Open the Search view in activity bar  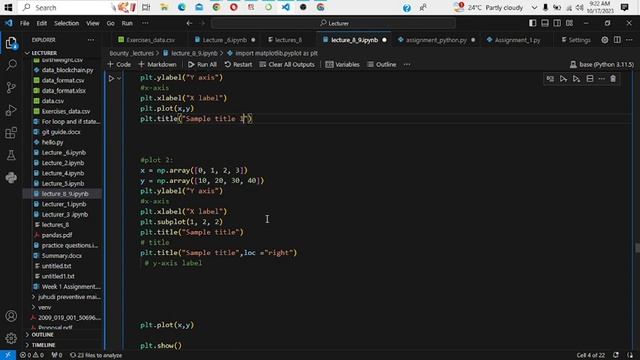coord(11,65)
